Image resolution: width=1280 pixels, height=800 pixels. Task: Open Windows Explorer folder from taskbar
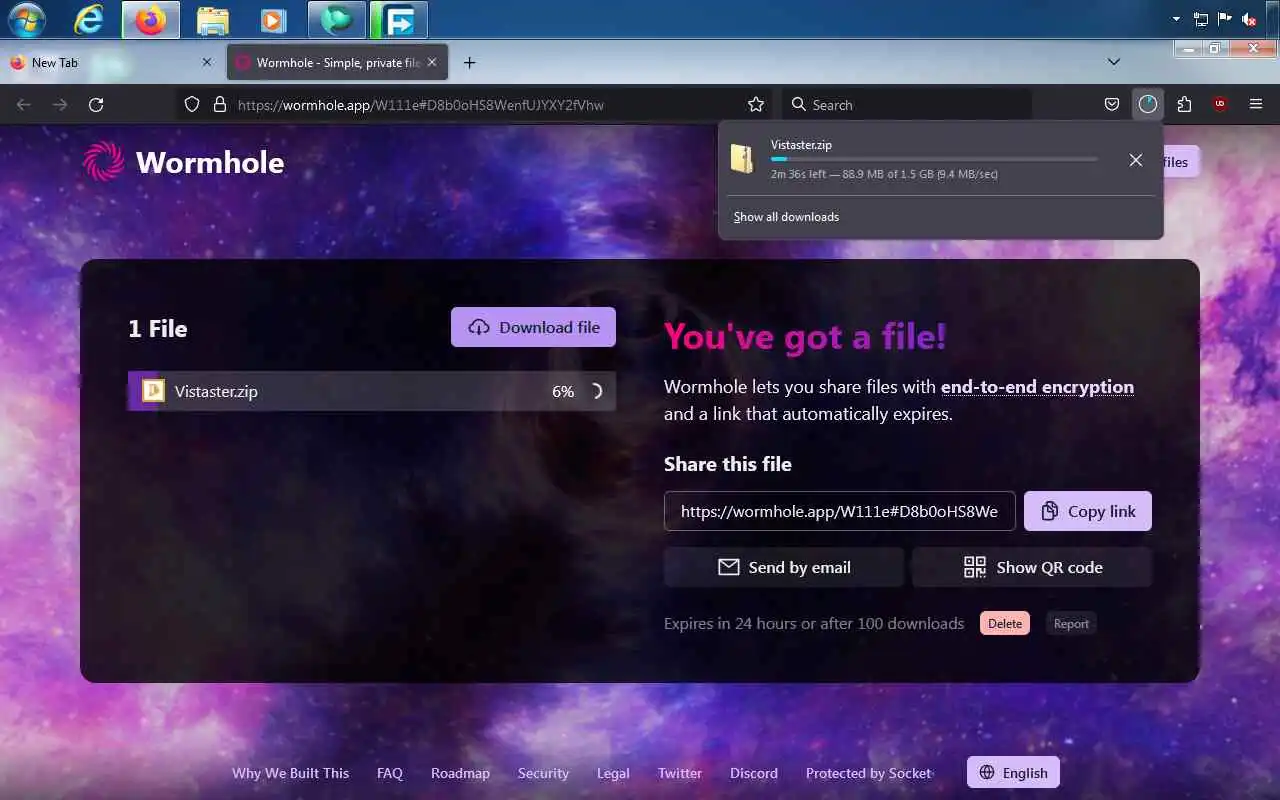click(x=213, y=19)
